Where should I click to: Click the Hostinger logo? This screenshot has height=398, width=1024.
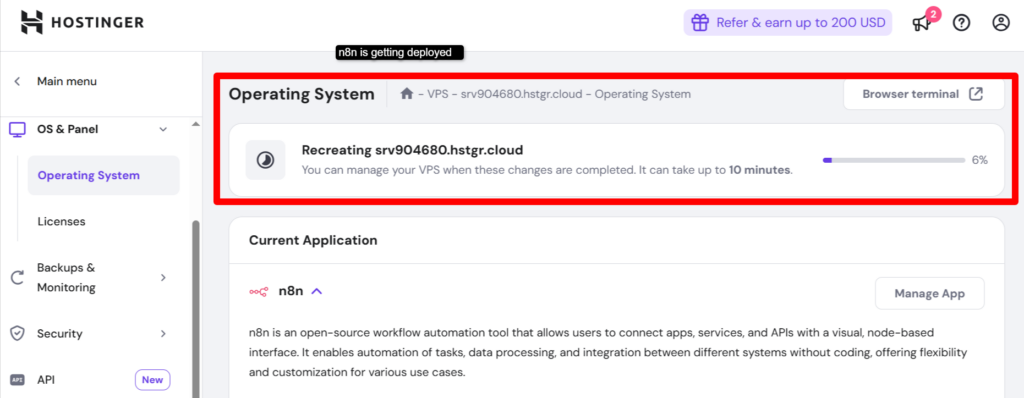(x=82, y=22)
